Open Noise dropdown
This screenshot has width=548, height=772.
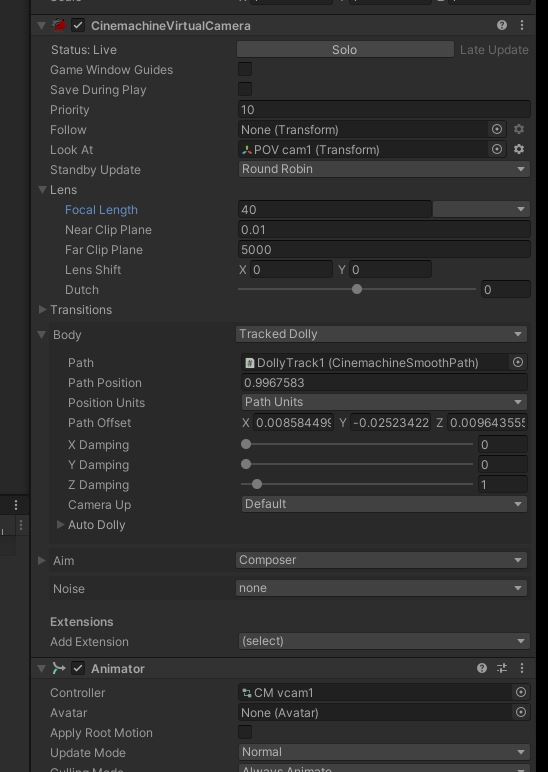pyautogui.click(x=381, y=588)
